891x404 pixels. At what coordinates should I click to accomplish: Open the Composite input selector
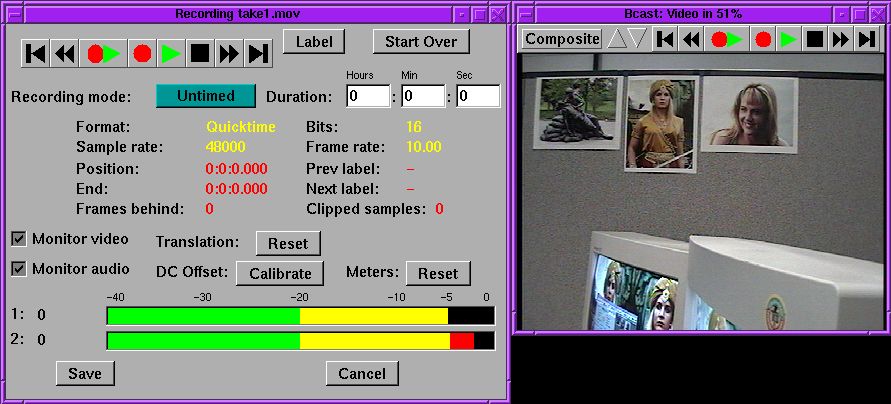click(561, 39)
